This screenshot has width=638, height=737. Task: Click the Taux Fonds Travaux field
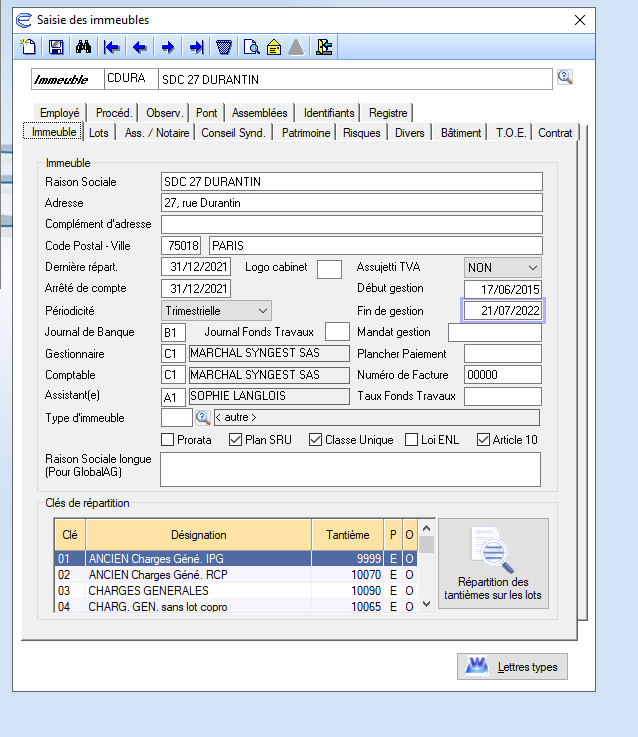point(503,396)
